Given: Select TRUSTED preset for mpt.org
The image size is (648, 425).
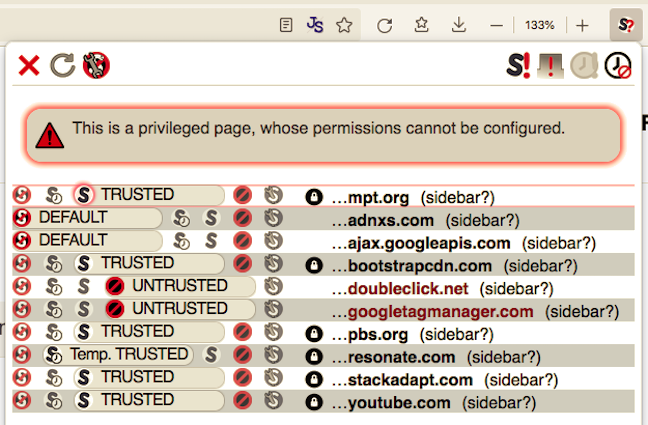Looking at the screenshot, I should 149,195.
